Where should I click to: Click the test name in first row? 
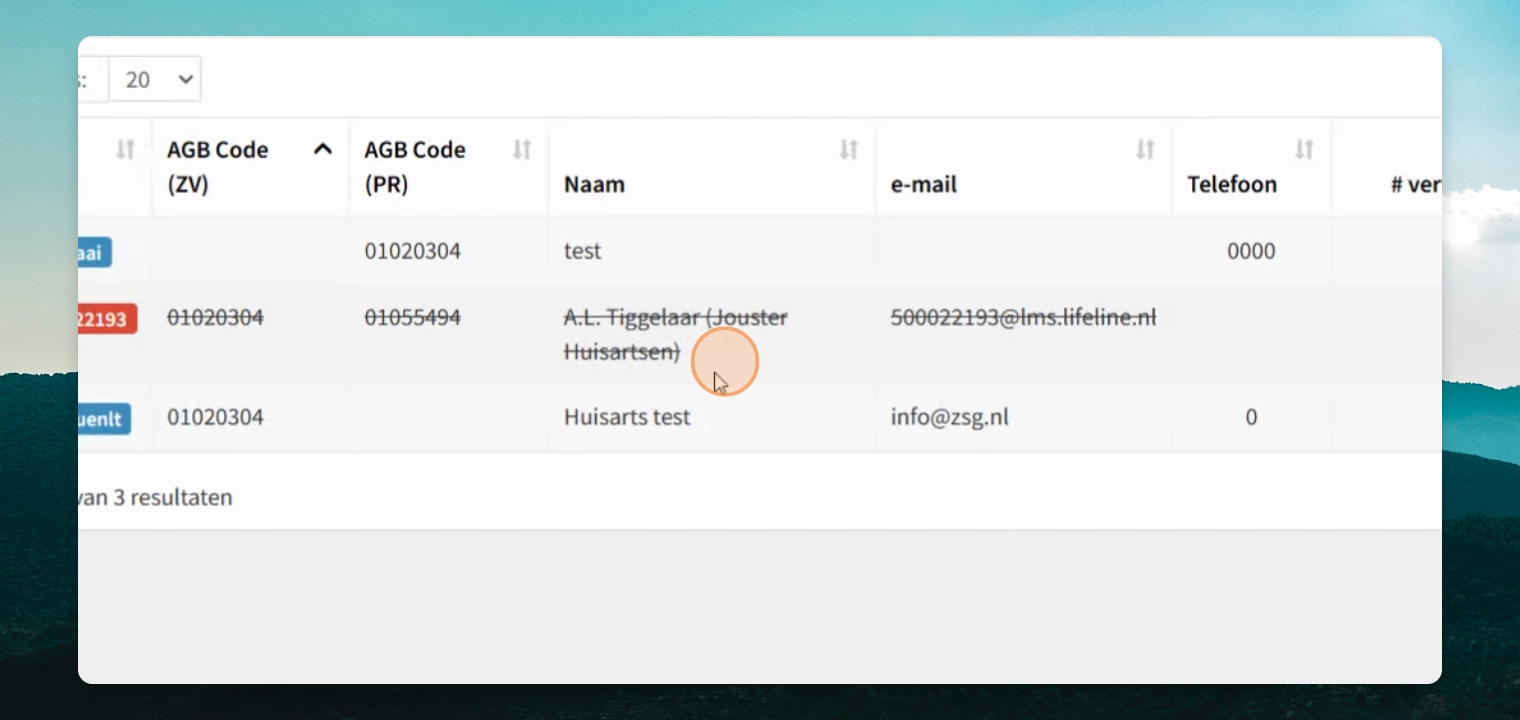coord(582,250)
